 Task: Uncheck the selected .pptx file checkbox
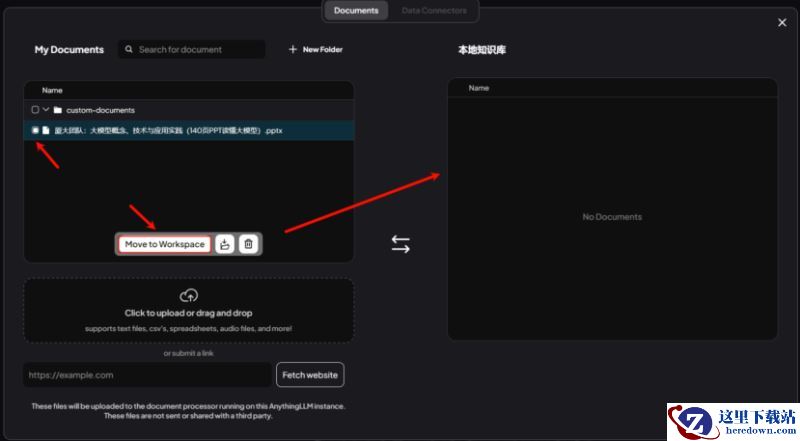pos(35,130)
